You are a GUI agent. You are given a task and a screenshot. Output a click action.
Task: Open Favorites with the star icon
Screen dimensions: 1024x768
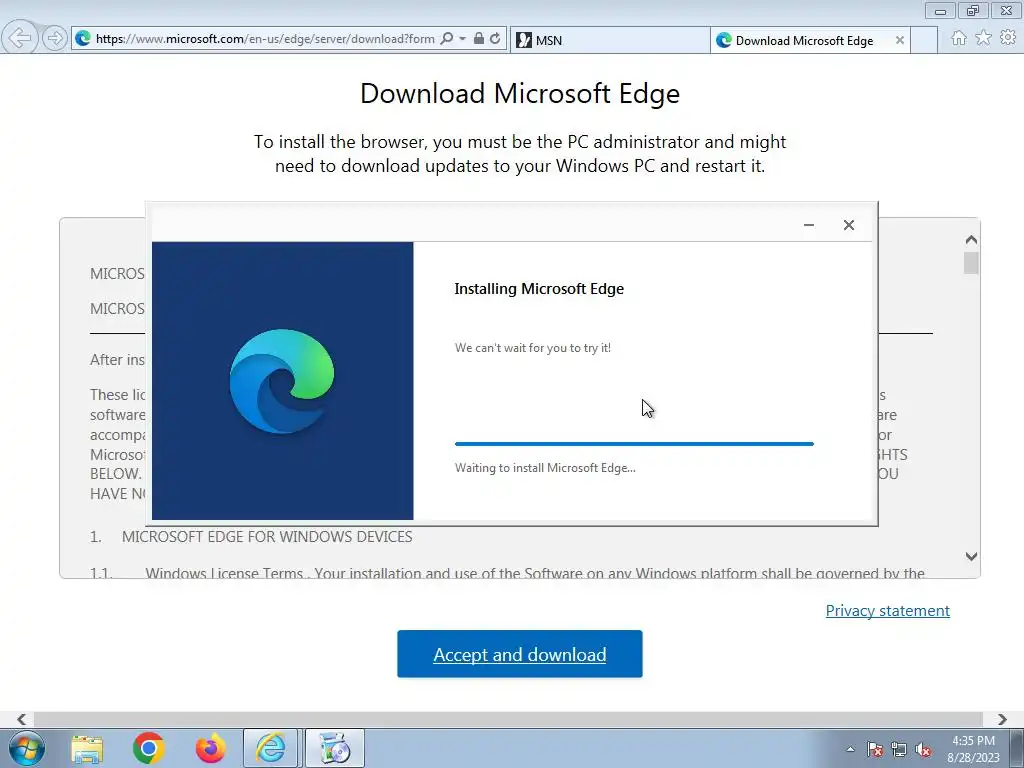[983, 39]
